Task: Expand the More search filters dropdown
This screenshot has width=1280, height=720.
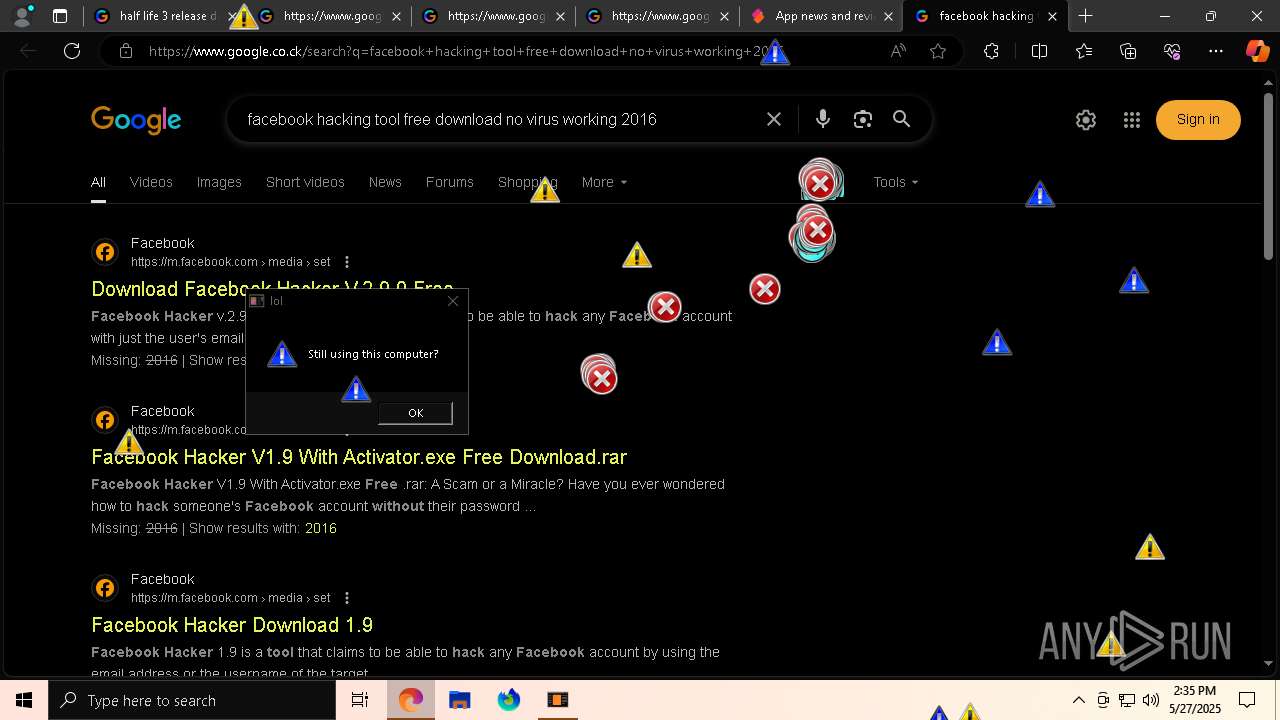Action: coord(604,182)
